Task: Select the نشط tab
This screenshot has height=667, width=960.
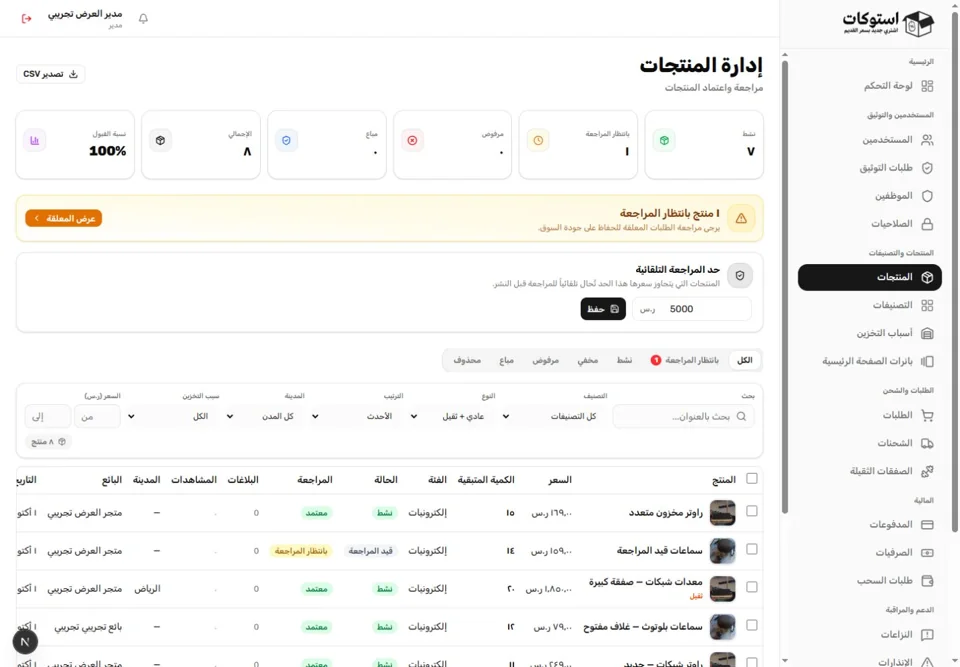Action: [624, 360]
